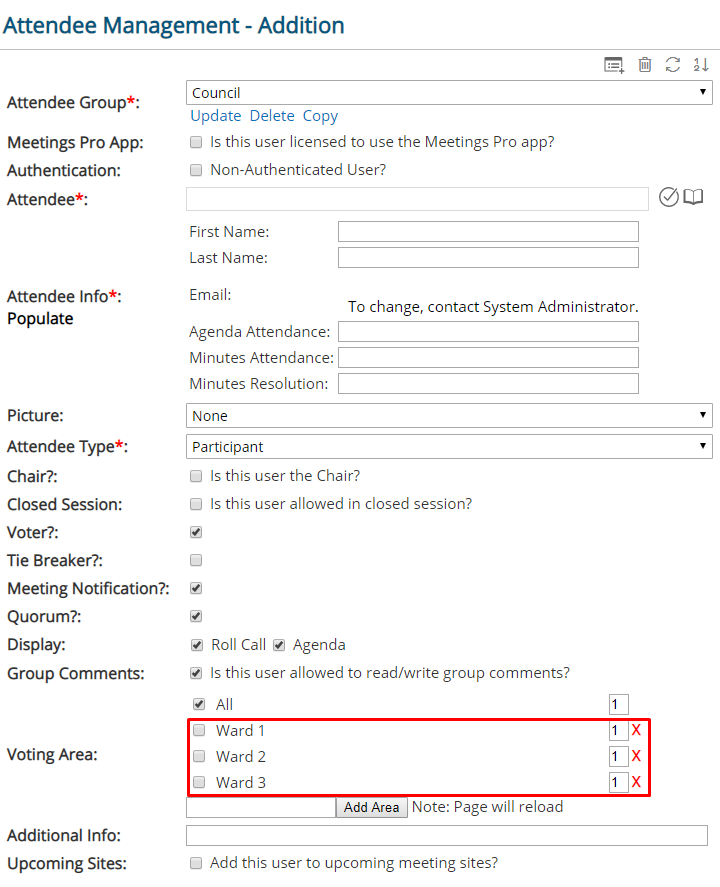Click the Ward 2 weight field
This screenshot has height=887, width=720.
click(619, 756)
